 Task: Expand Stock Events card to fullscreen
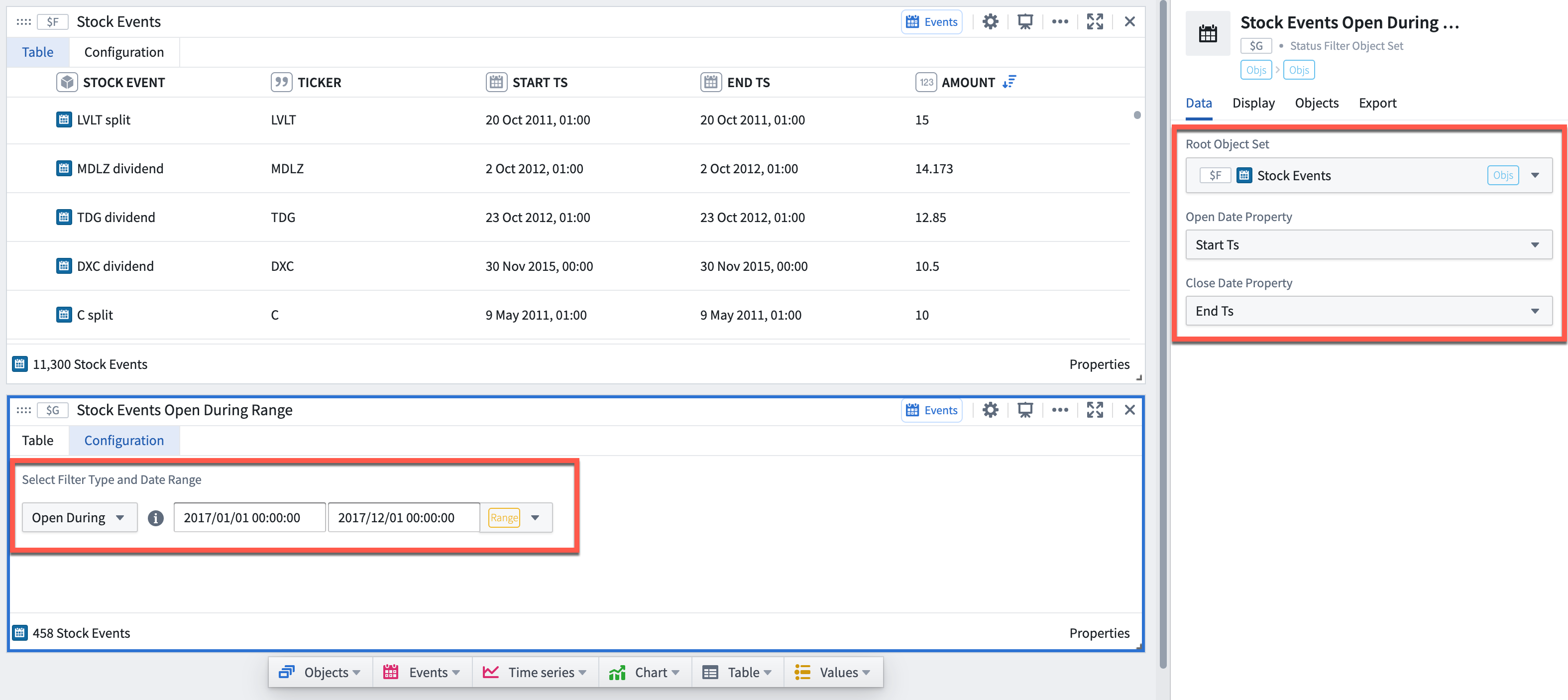point(1095,22)
